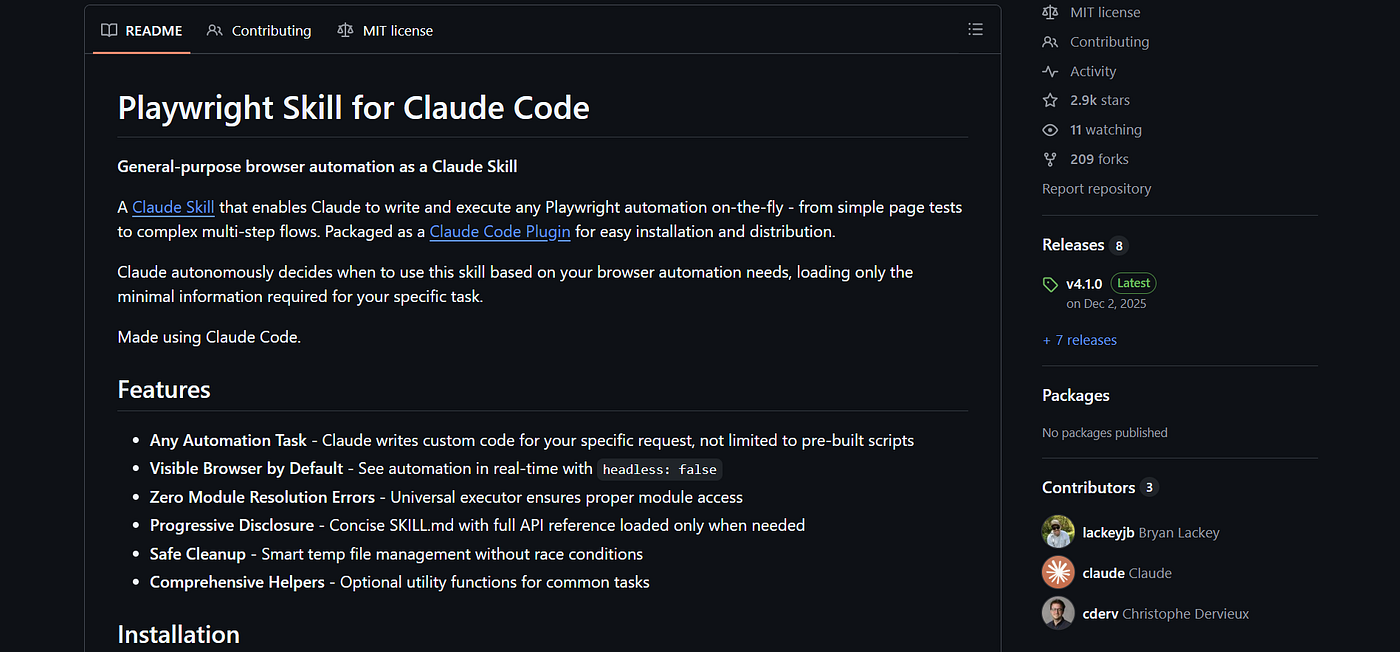Click the green tag icon beside v4.1.0

click(1050, 284)
